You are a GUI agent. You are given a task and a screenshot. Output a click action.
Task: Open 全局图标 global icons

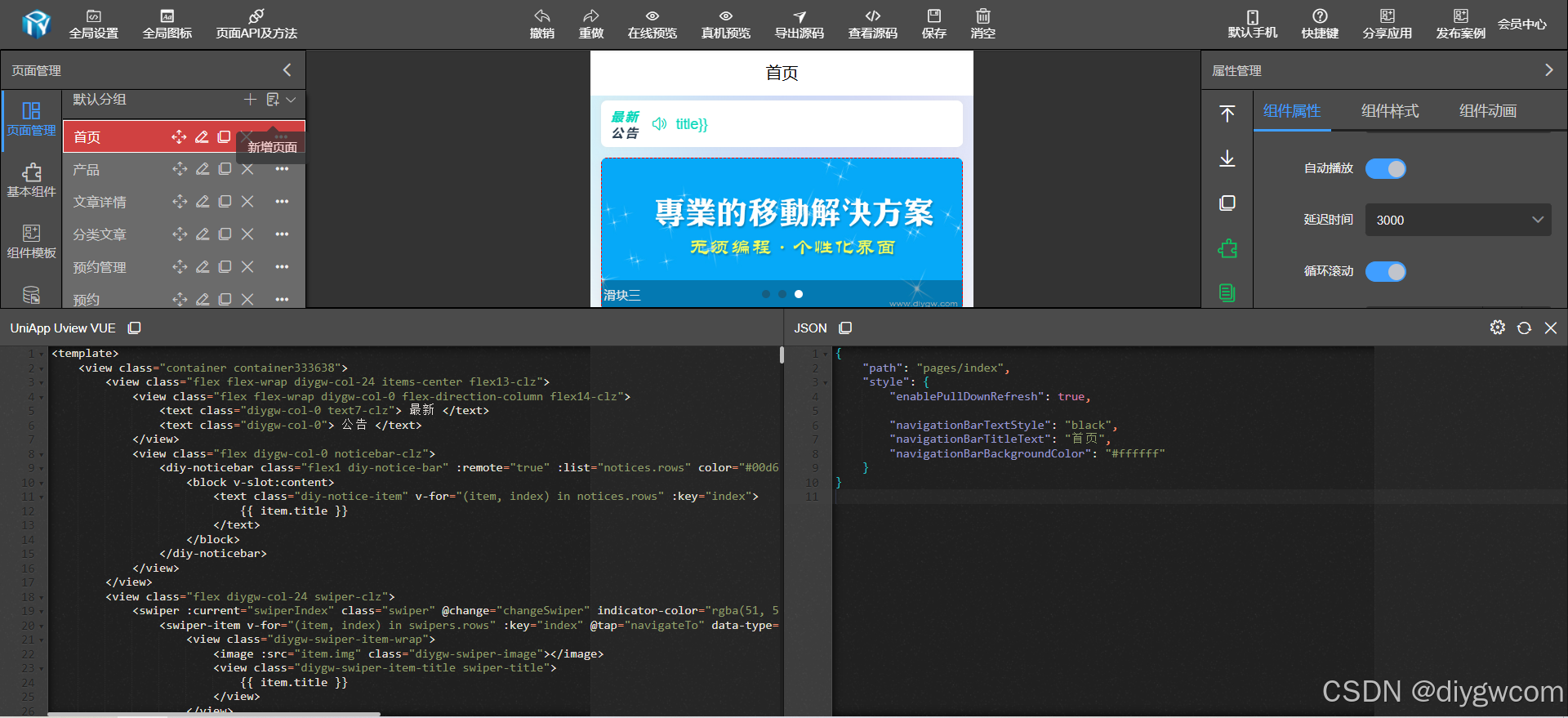tap(167, 25)
